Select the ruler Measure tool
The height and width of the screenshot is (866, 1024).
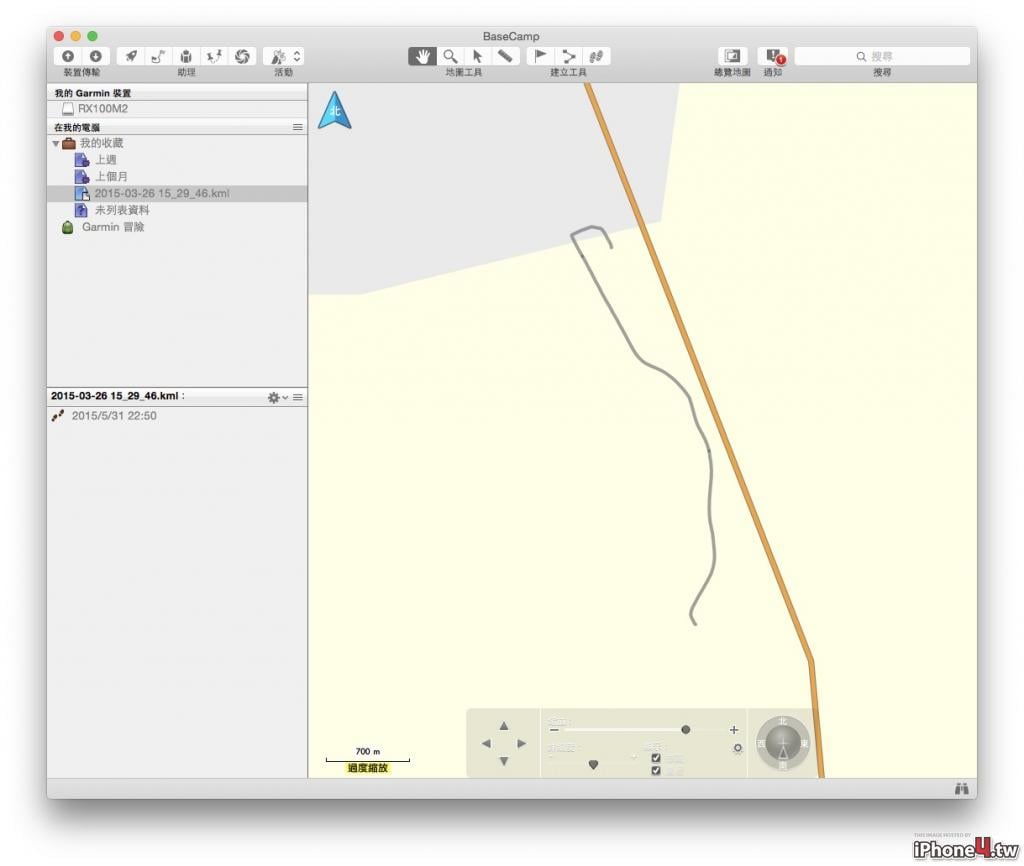tap(505, 56)
